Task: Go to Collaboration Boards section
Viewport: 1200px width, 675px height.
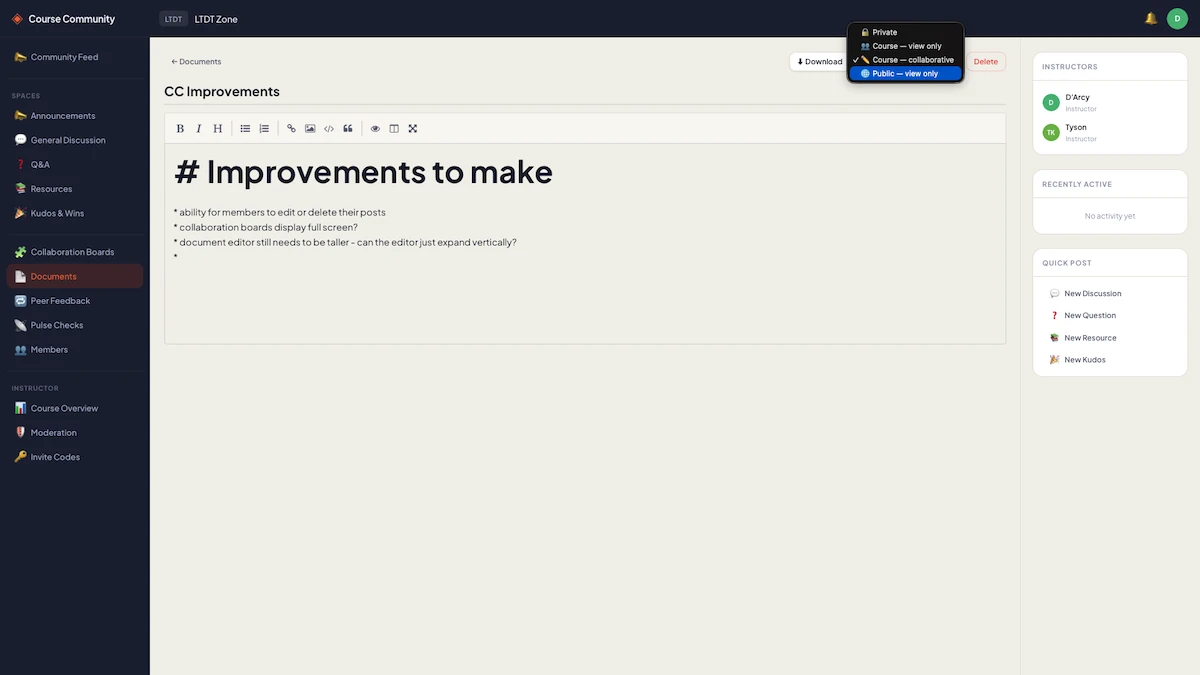Action: pos(72,252)
